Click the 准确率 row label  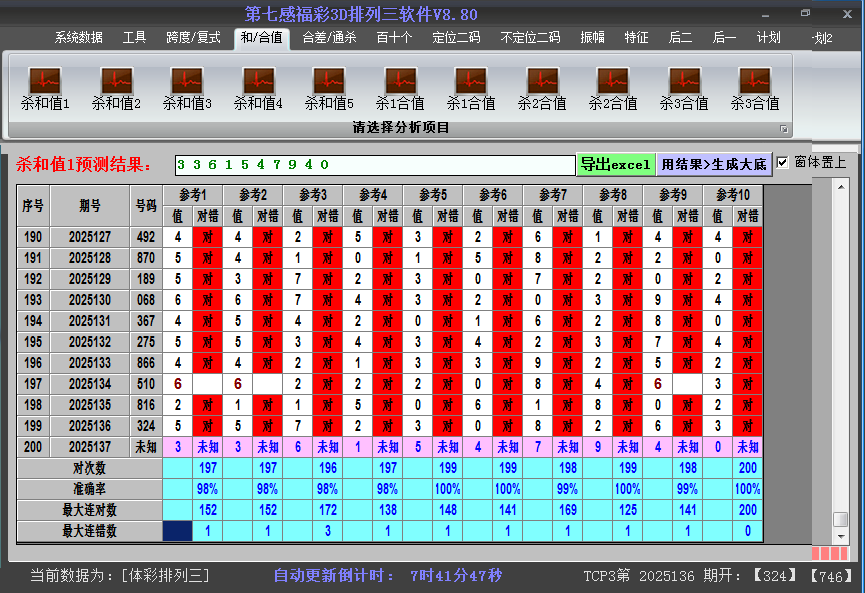tap(89, 489)
